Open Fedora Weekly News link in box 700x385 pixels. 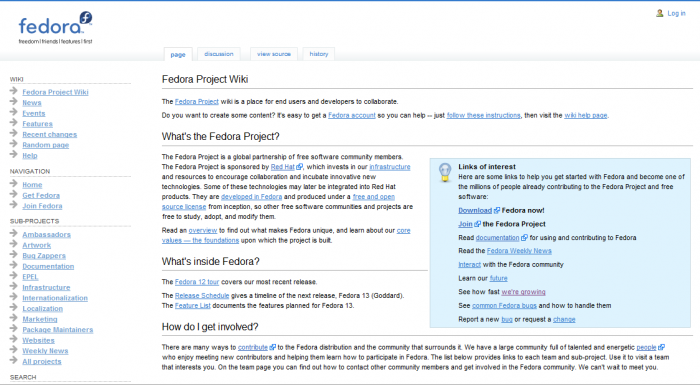[519, 251]
